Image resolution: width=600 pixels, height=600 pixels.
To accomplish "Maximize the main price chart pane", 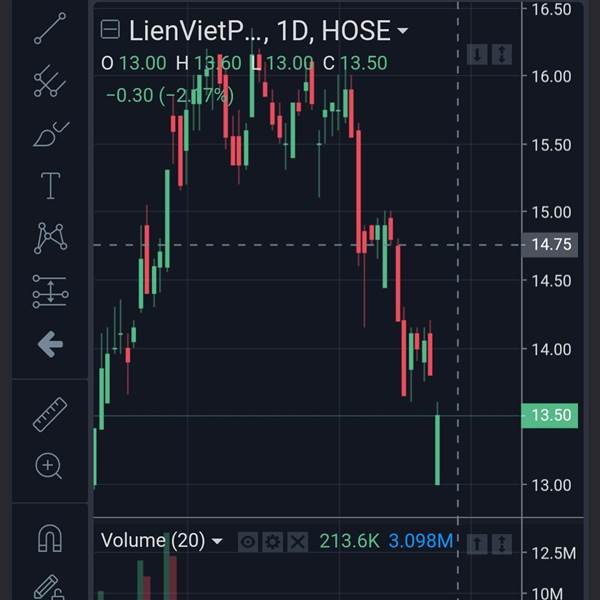I will (x=502, y=55).
